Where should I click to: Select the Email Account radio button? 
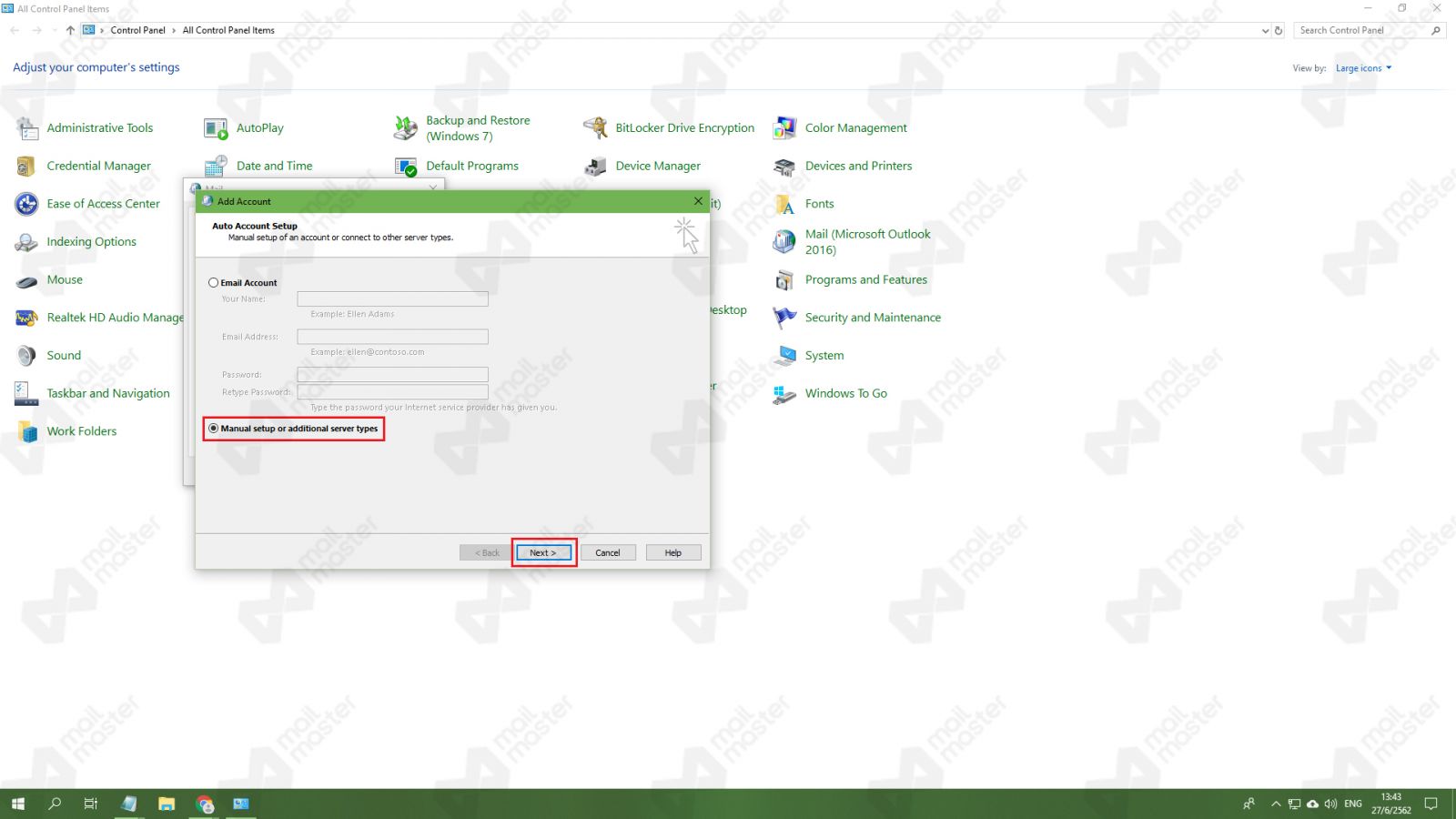[x=214, y=283]
